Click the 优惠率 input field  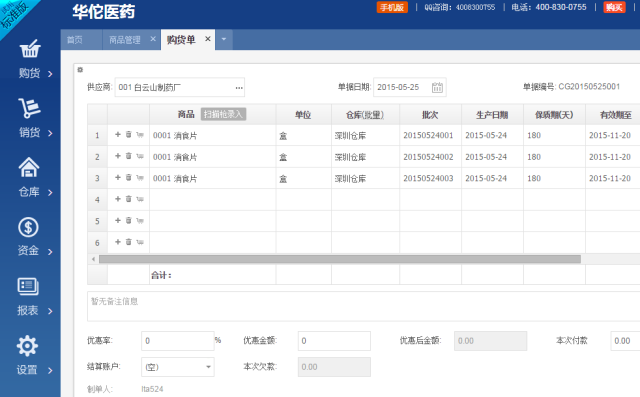(178, 341)
